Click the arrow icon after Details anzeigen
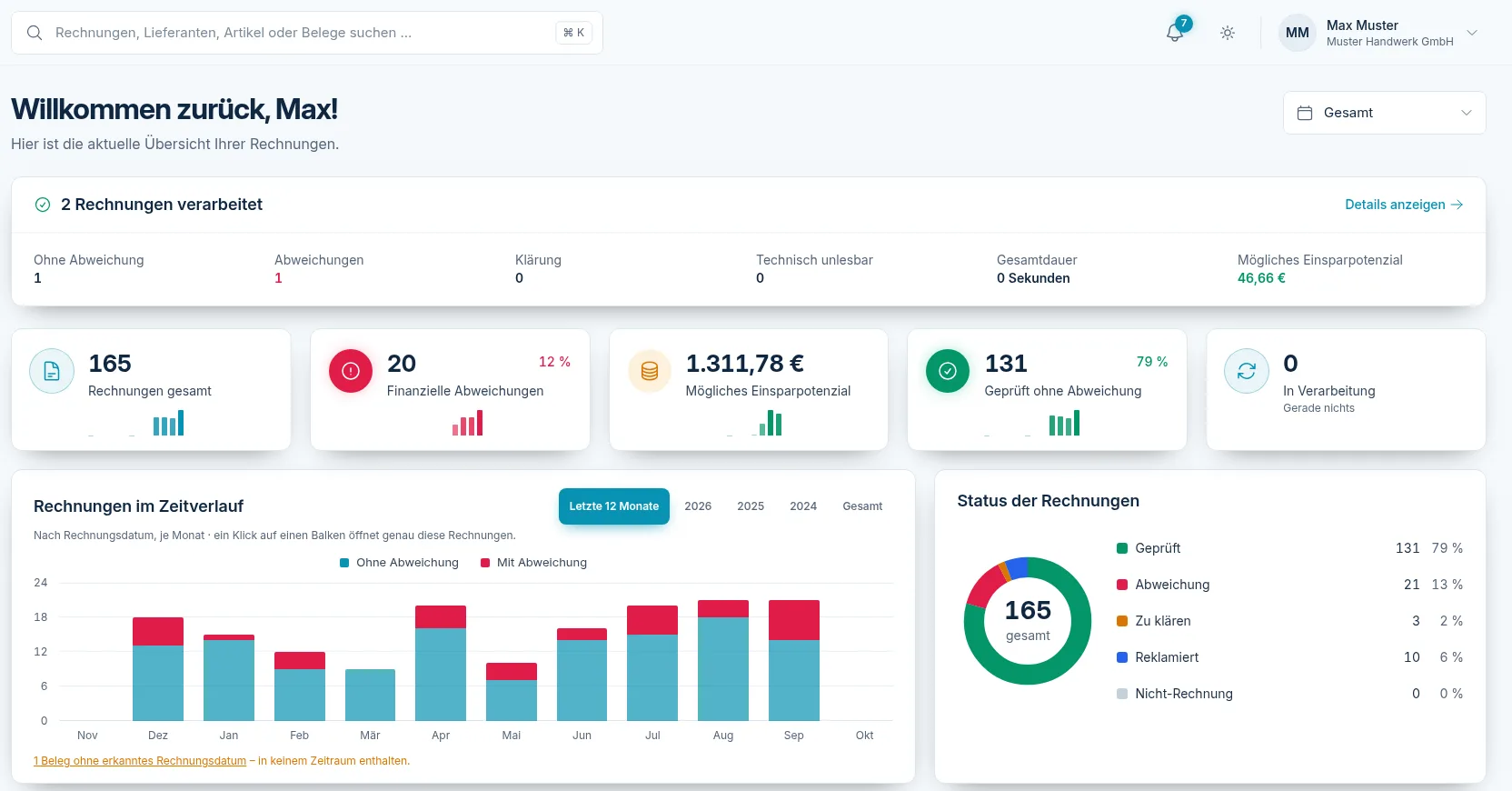Image resolution: width=1512 pixels, height=791 pixels. [x=1457, y=205]
